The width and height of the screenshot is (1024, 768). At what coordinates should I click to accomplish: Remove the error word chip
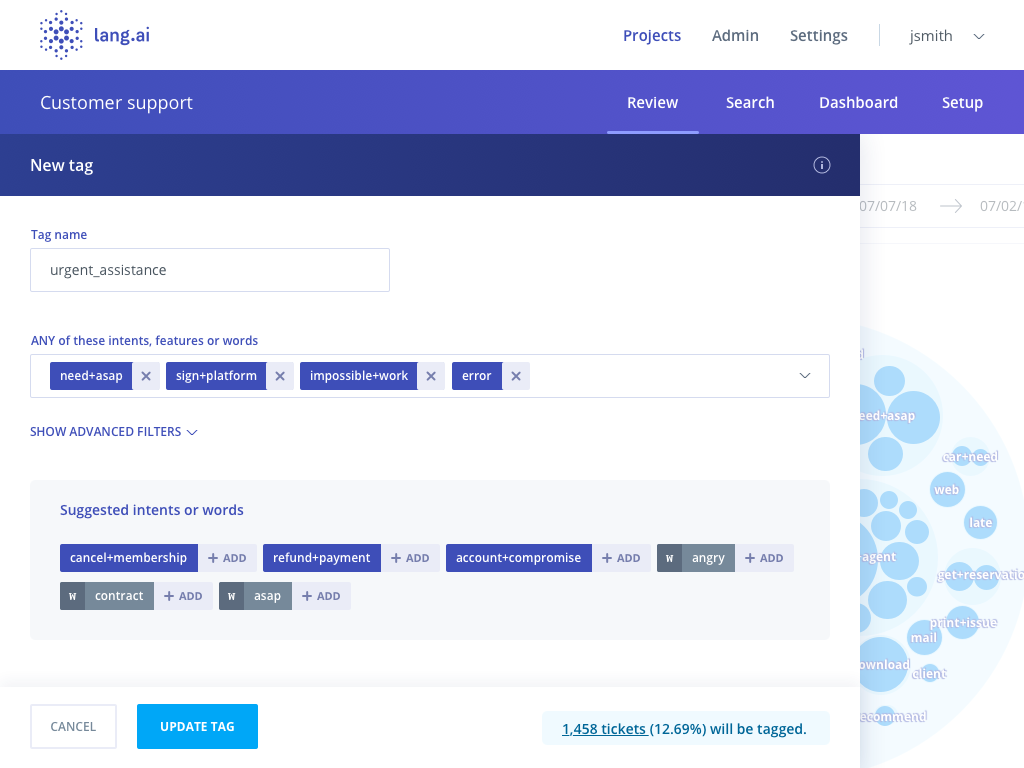[516, 375]
